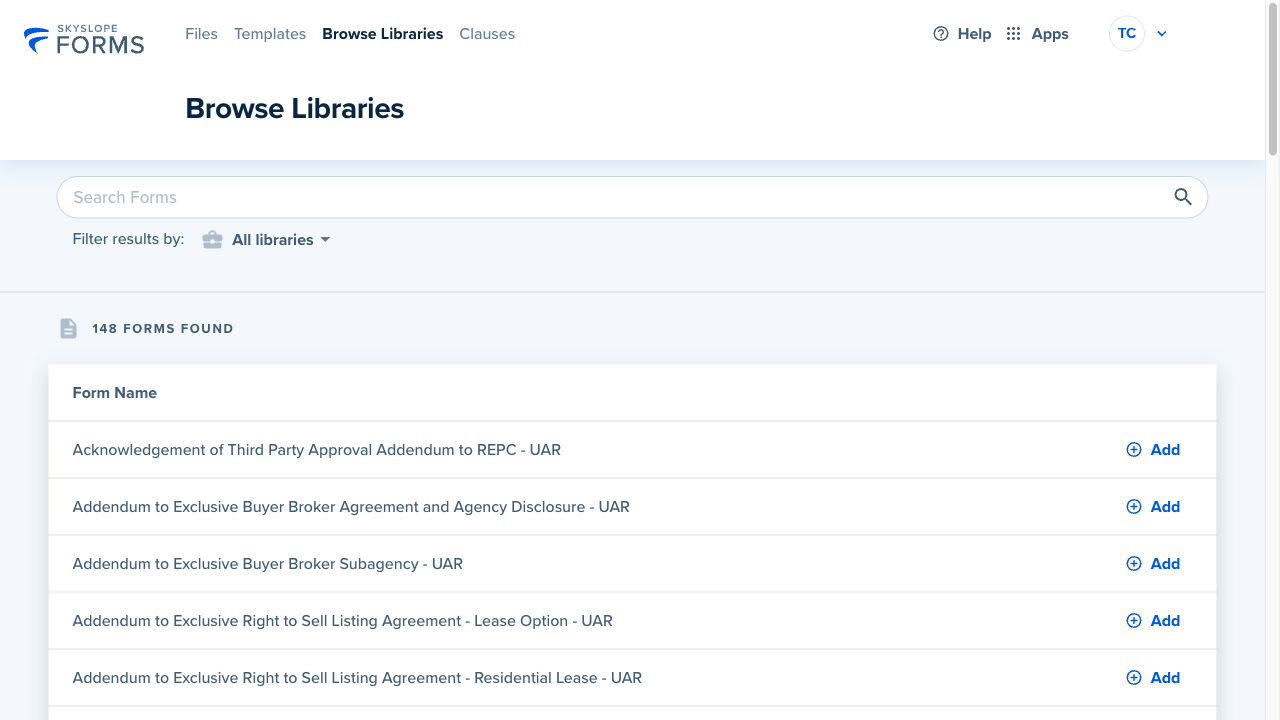Click plus icon for Third Party Approval Addendum
This screenshot has height=720, width=1280.
coord(1133,450)
